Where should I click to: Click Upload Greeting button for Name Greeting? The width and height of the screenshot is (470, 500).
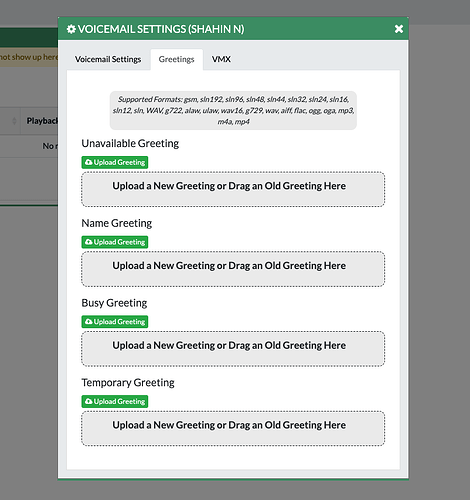coord(115,242)
